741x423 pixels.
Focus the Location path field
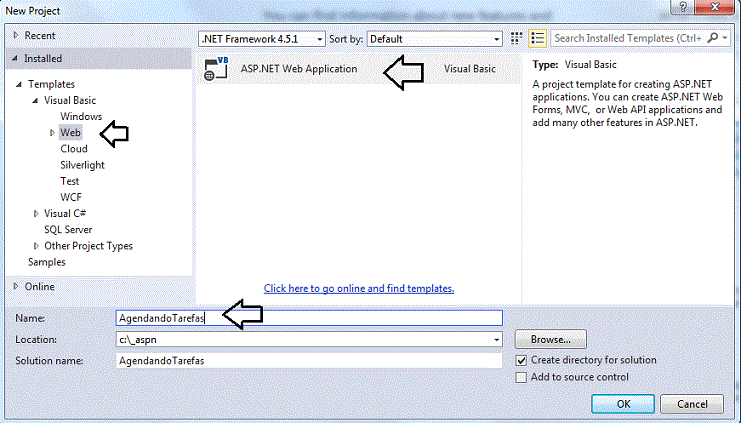(x=309, y=340)
